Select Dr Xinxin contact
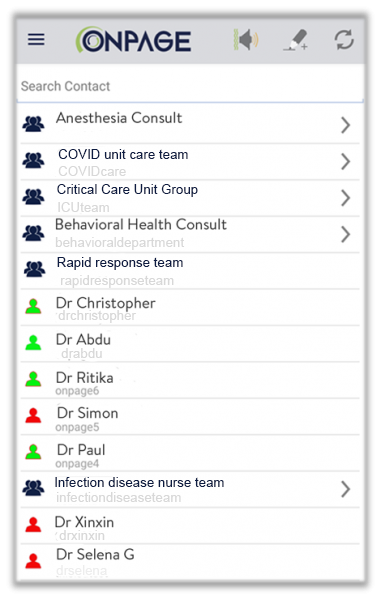This screenshot has width=381, height=600. coord(190,526)
